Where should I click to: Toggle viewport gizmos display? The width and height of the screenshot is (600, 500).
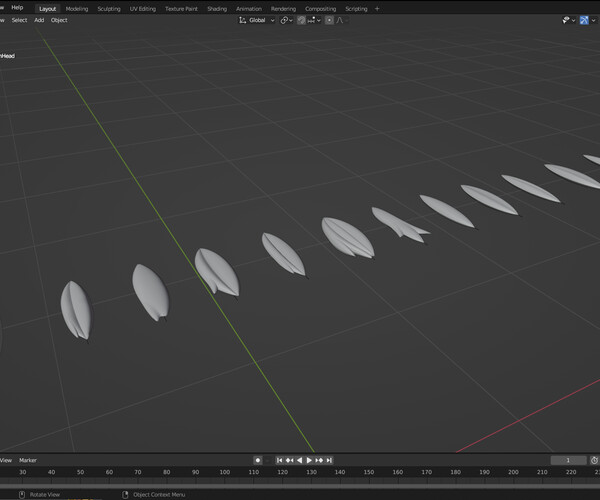point(584,20)
